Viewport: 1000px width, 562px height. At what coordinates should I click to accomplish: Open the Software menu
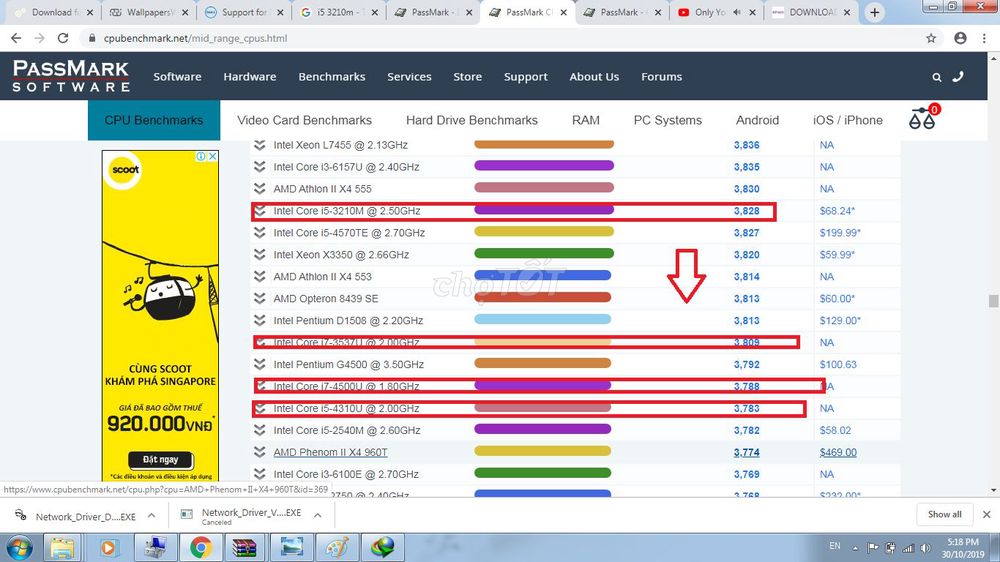177,77
